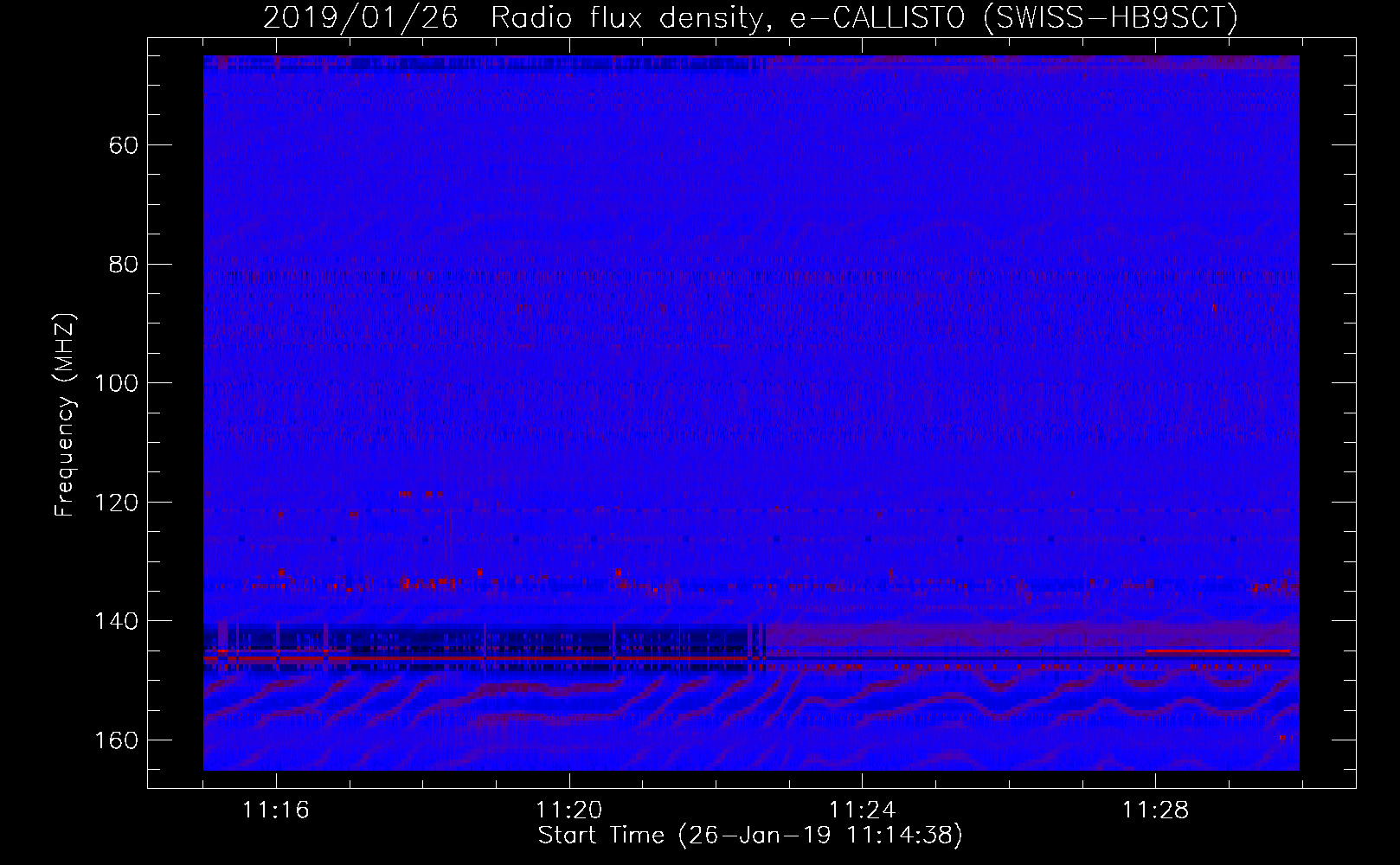Click the 'Start Time (26-Jan-19 11:14:38)' label
The width and height of the screenshot is (1400, 865).
[x=750, y=835]
